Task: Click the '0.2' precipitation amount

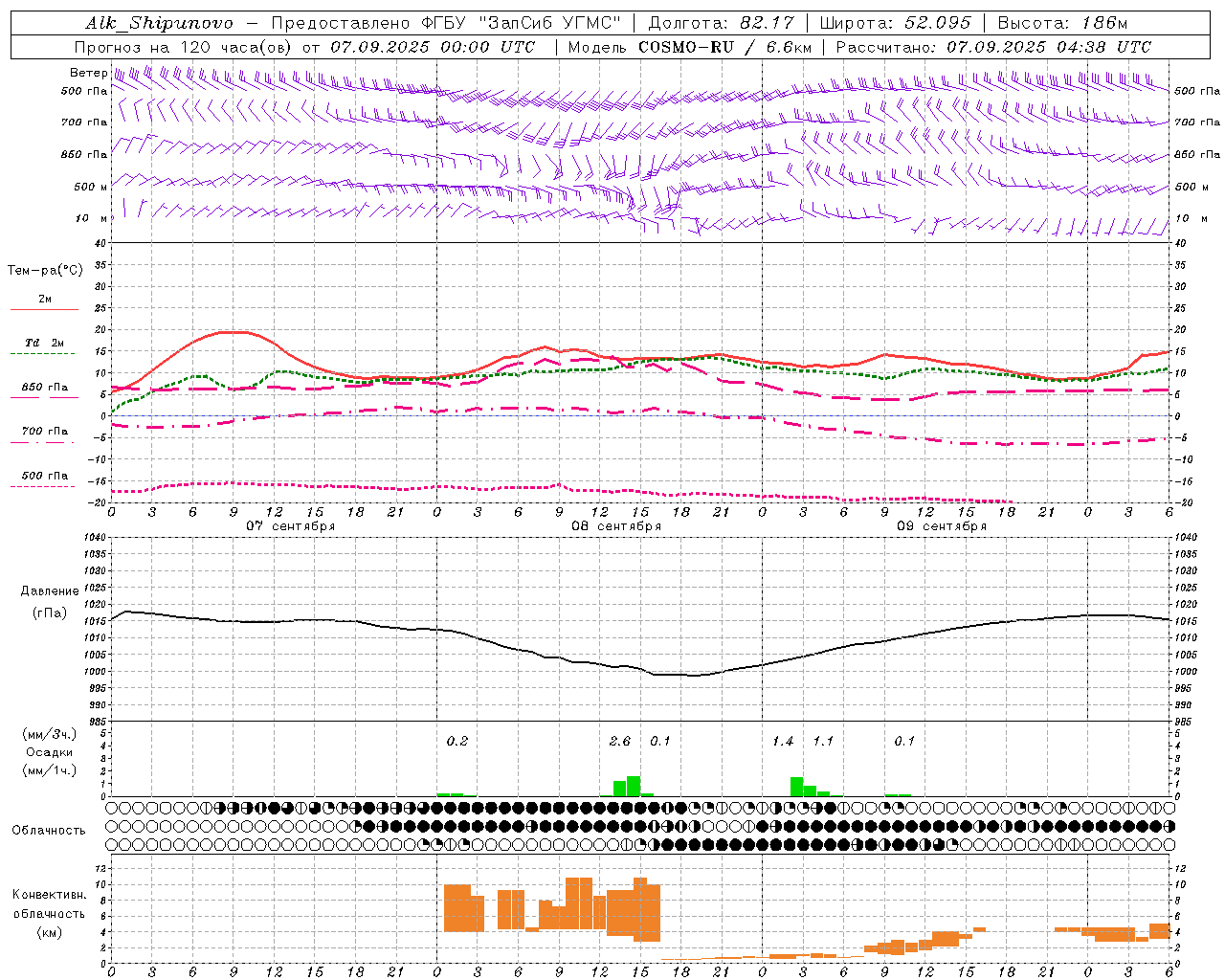Action: pyautogui.click(x=457, y=742)
